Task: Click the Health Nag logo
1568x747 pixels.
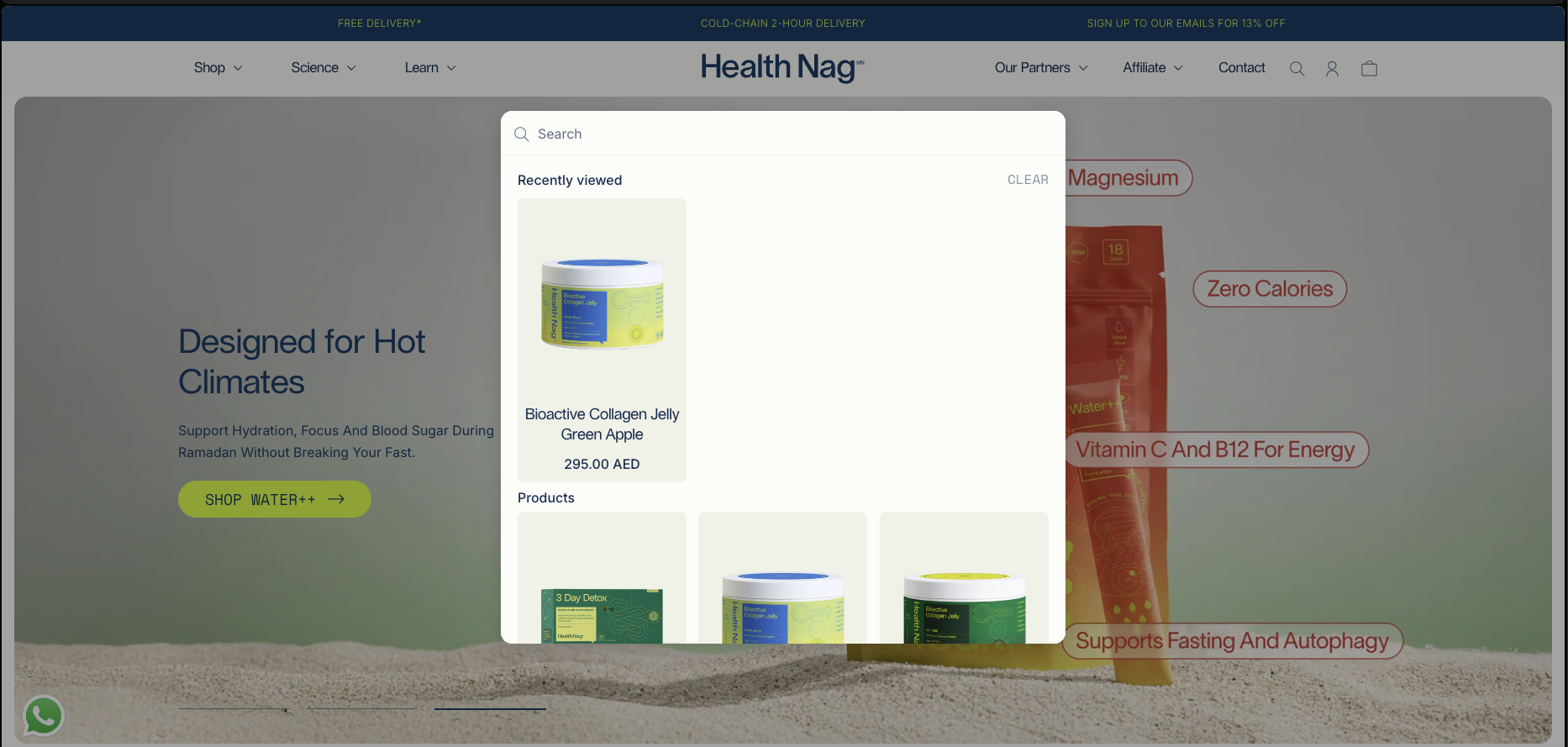Action: click(x=782, y=67)
